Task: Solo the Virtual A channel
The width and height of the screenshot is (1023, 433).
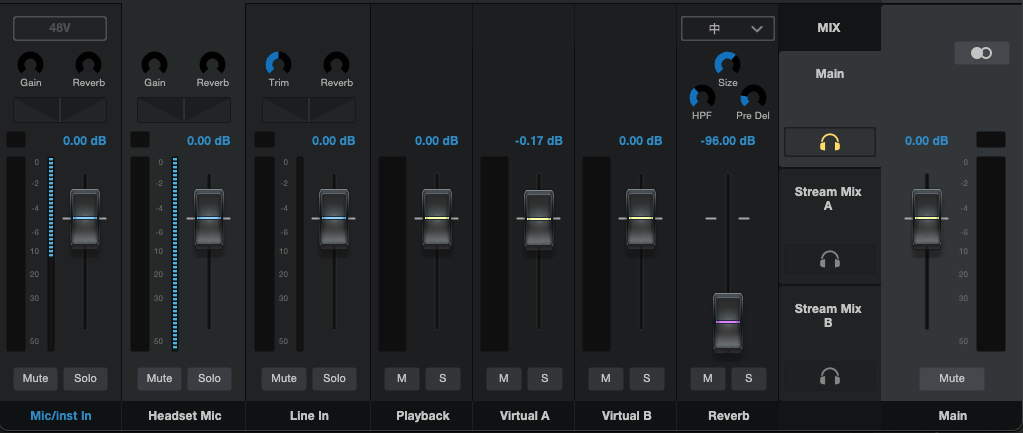Action: pyautogui.click(x=545, y=379)
